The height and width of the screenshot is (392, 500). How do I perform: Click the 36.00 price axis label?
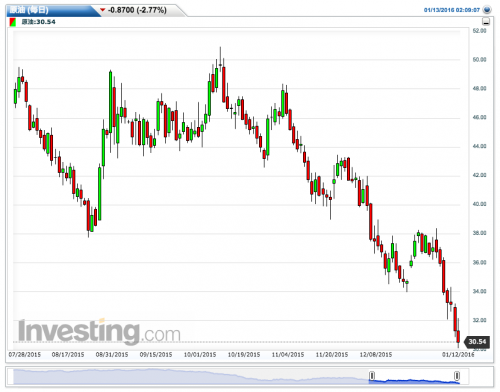pos(479,263)
